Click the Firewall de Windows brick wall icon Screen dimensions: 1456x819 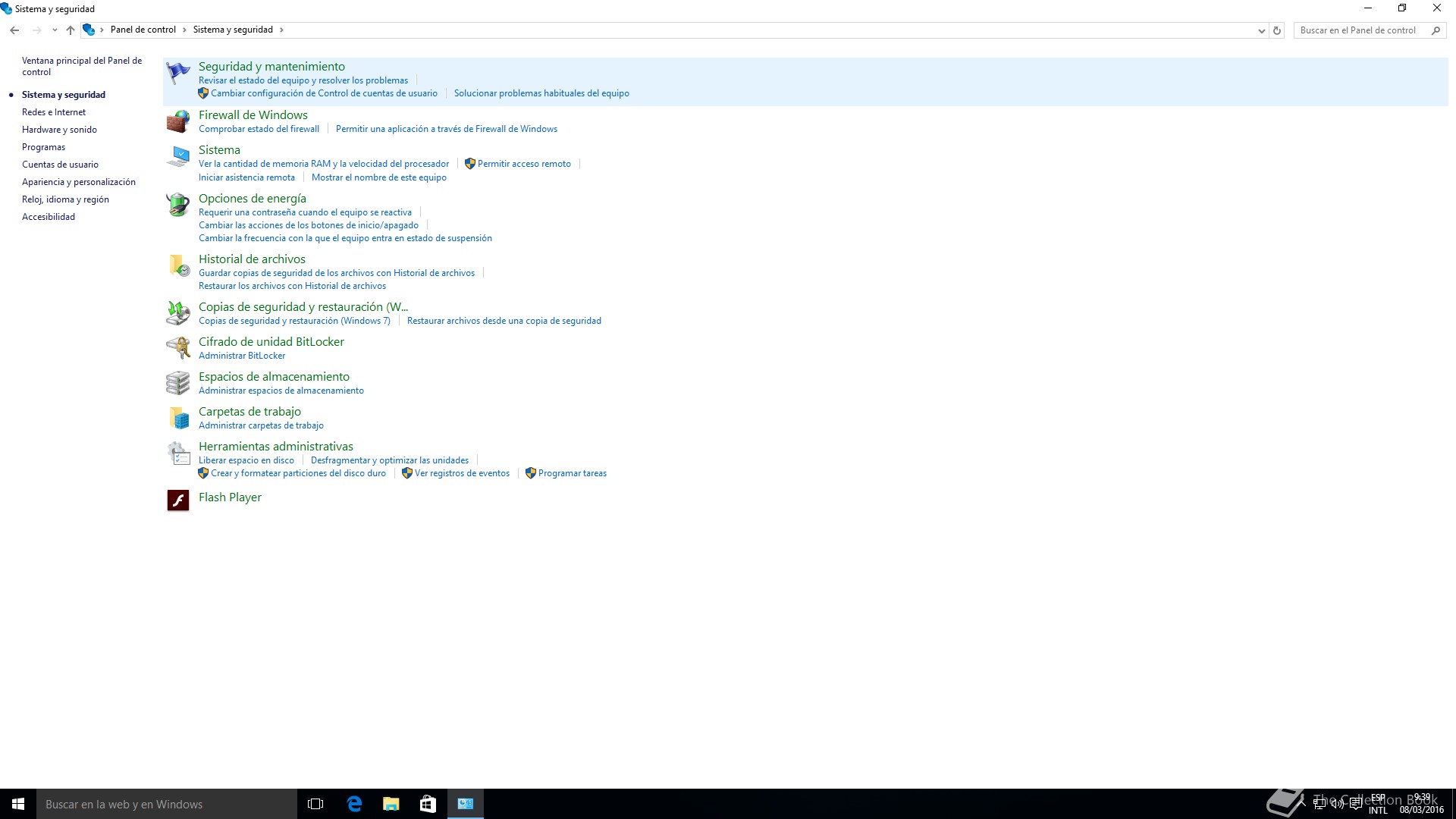pos(178,121)
